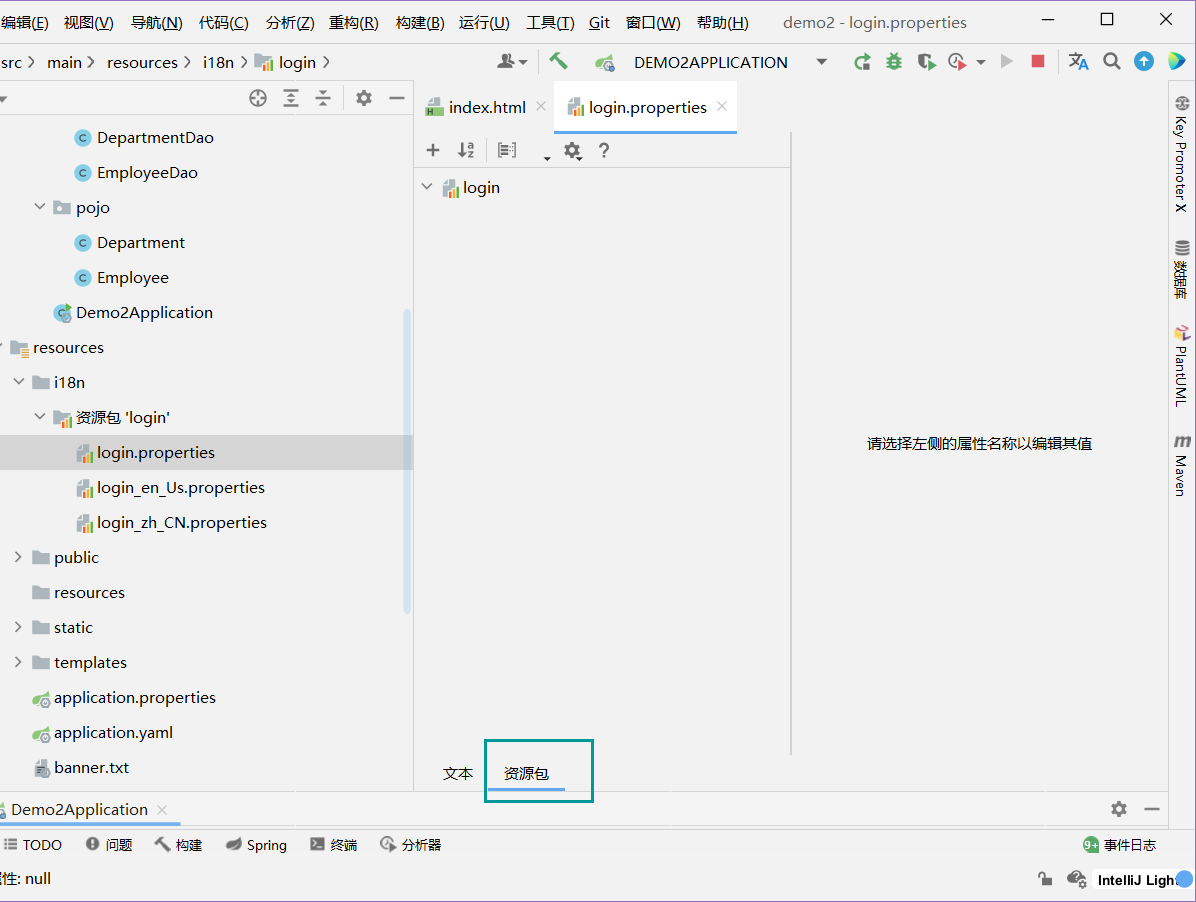Click Collapse All in project panel
This screenshot has height=902, width=1196.
coord(323,98)
